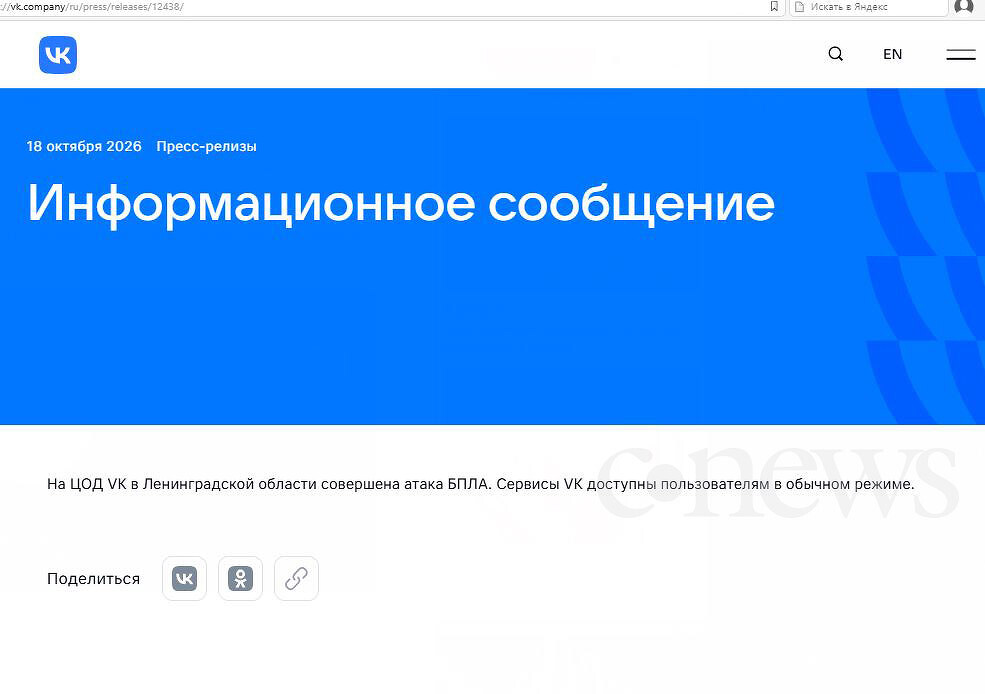Click the address bar URL vk.company
This screenshot has height=694, width=985.
pos(93,7)
